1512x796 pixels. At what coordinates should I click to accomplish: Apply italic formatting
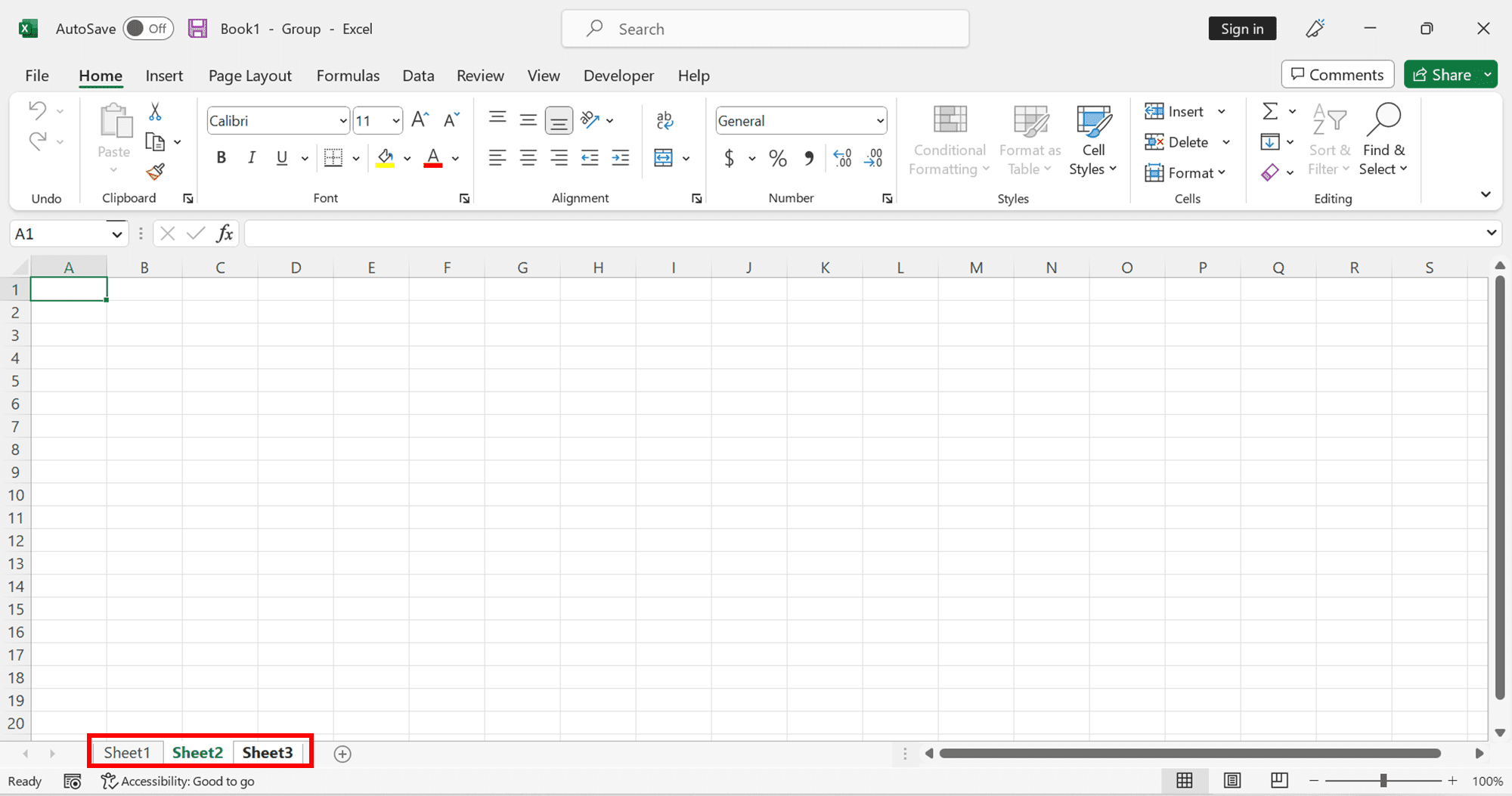pyautogui.click(x=251, y=157)
